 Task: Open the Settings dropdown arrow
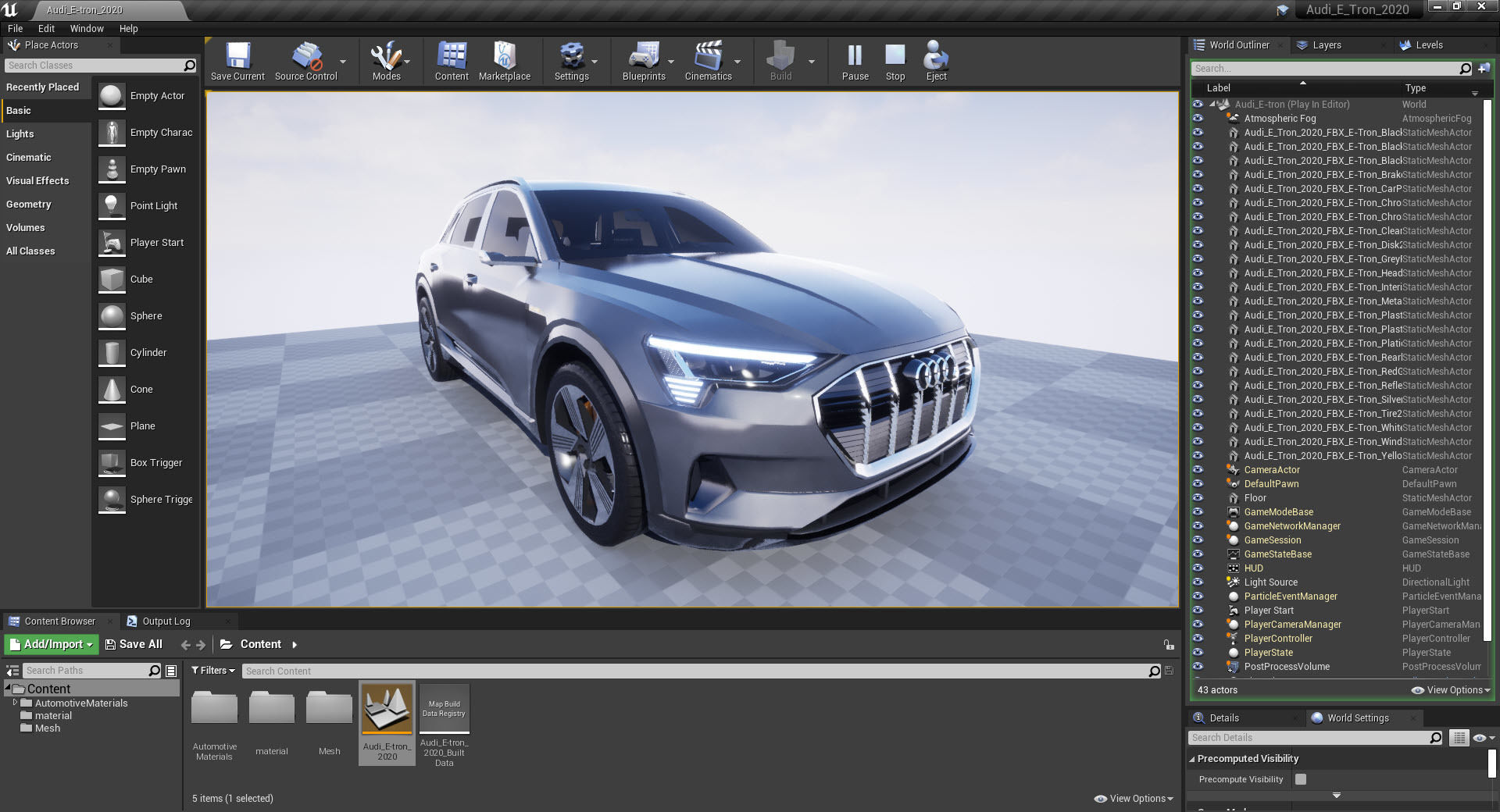coord(595,61)
